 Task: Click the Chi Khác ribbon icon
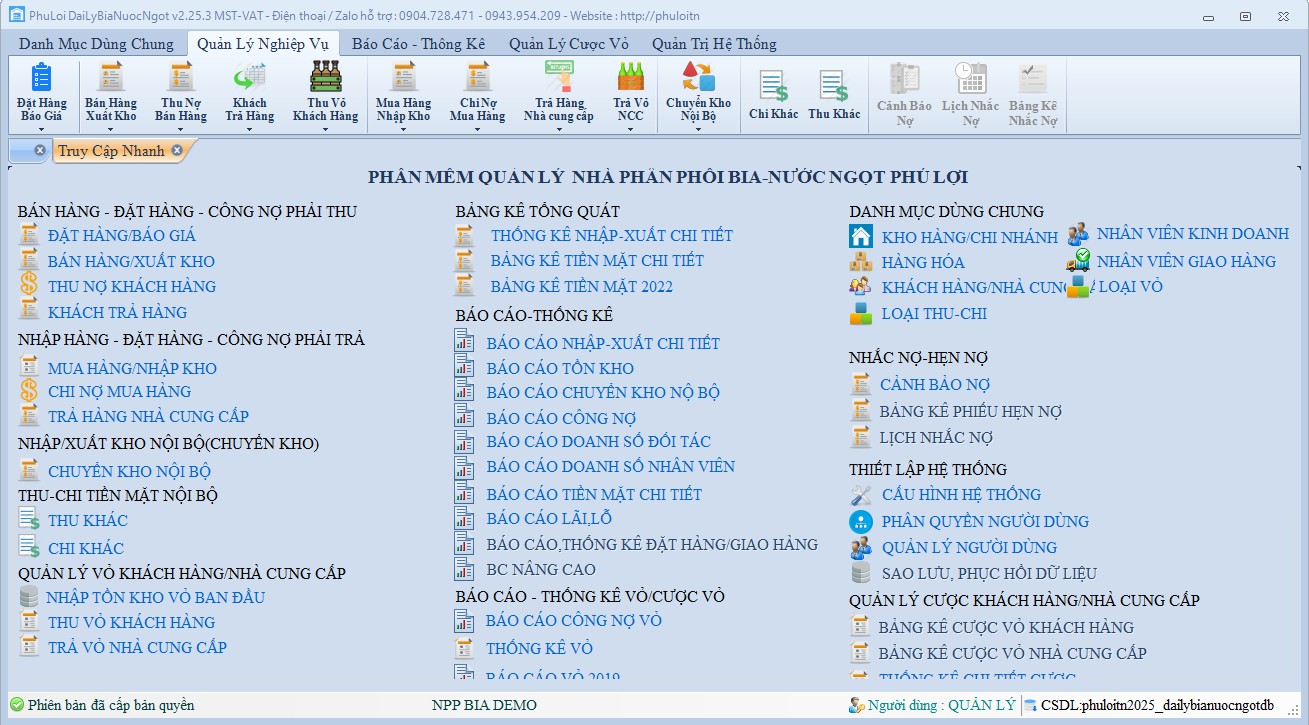tap(773, 88)
